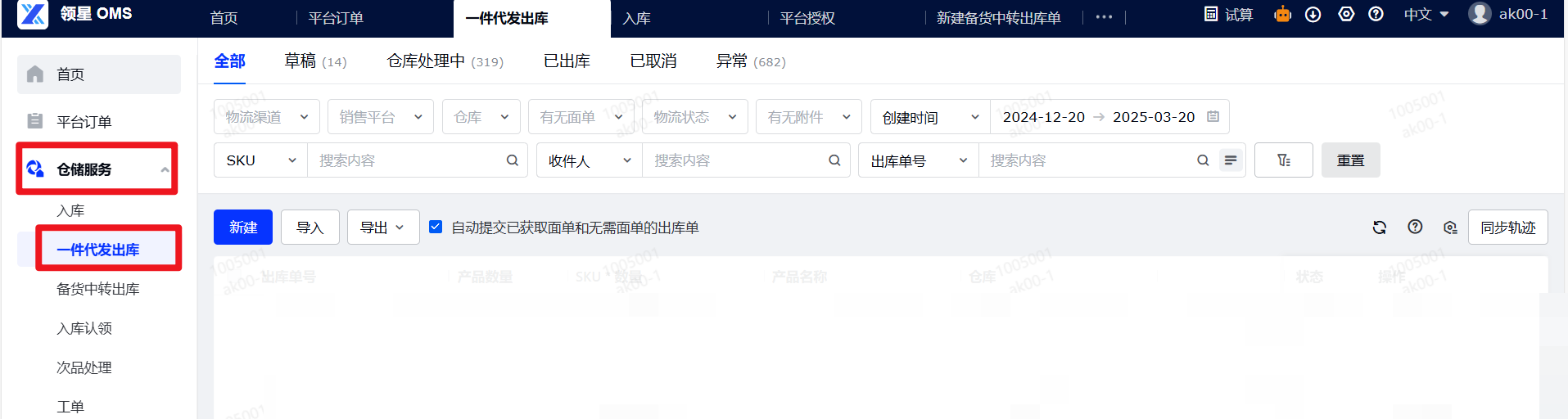Open the 试算 calculator tool
The height and width of the screenshot is (419, 1568).
pos(1228,15)
